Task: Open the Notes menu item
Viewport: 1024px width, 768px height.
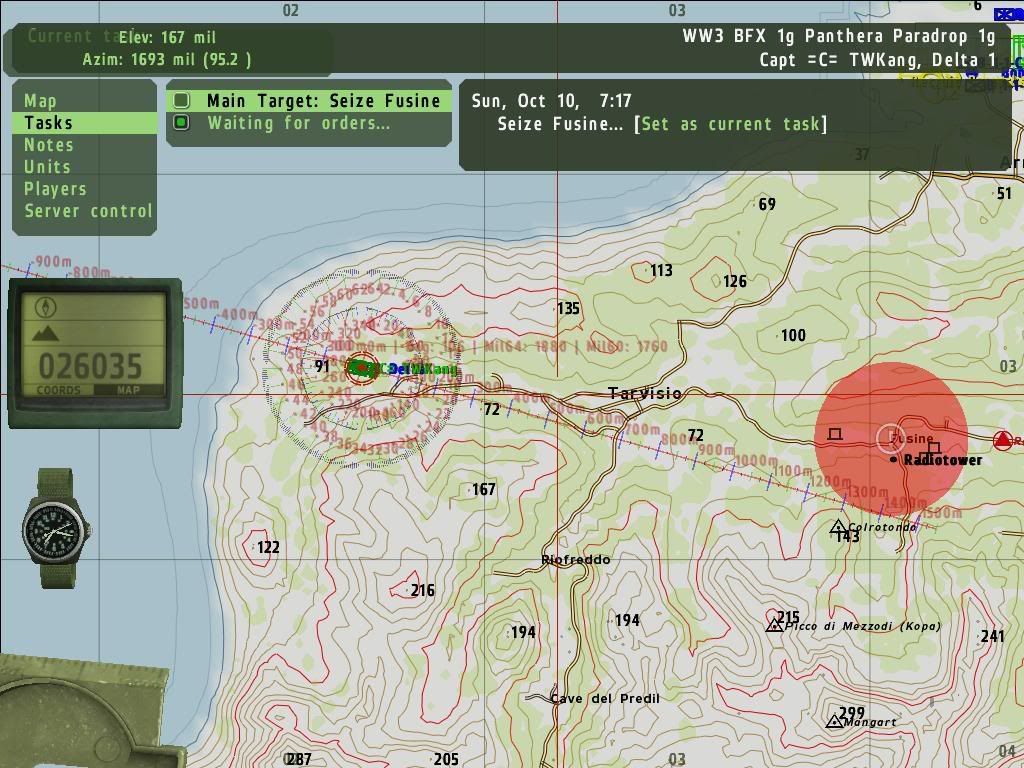Action: (49, 145)
